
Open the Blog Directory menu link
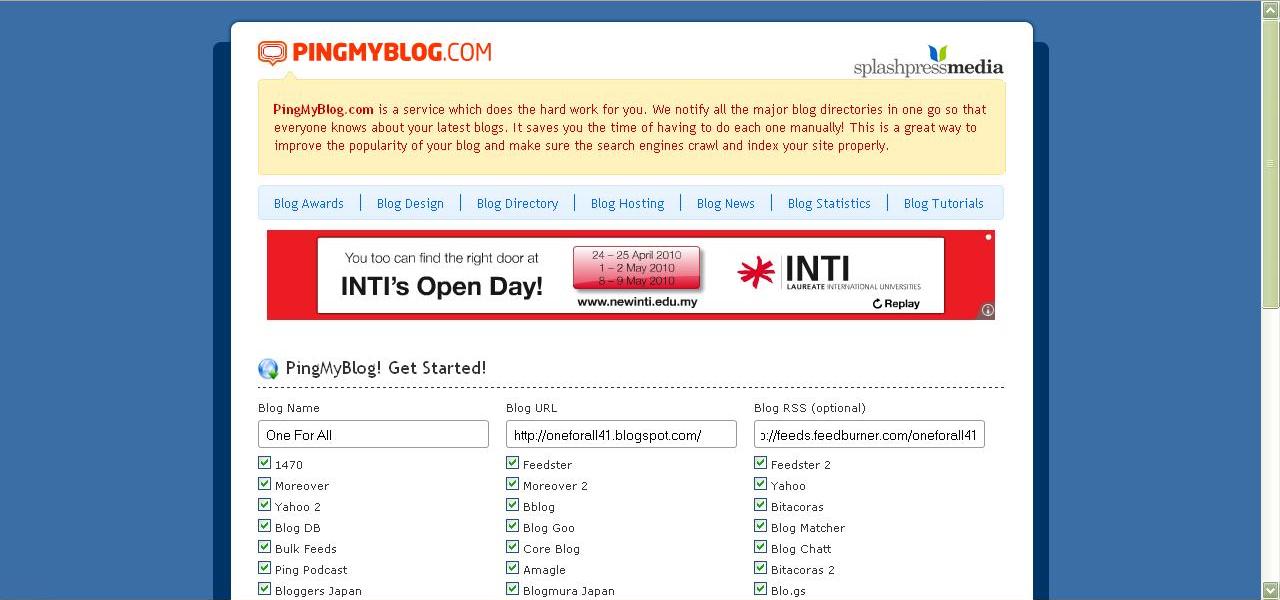[517, 203]
